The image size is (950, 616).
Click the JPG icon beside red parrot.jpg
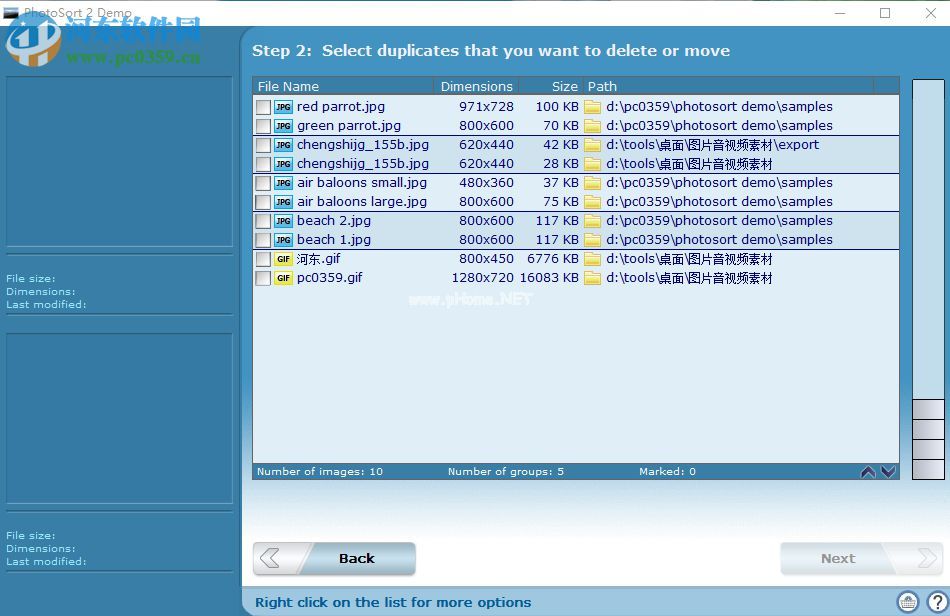[283, 107]
